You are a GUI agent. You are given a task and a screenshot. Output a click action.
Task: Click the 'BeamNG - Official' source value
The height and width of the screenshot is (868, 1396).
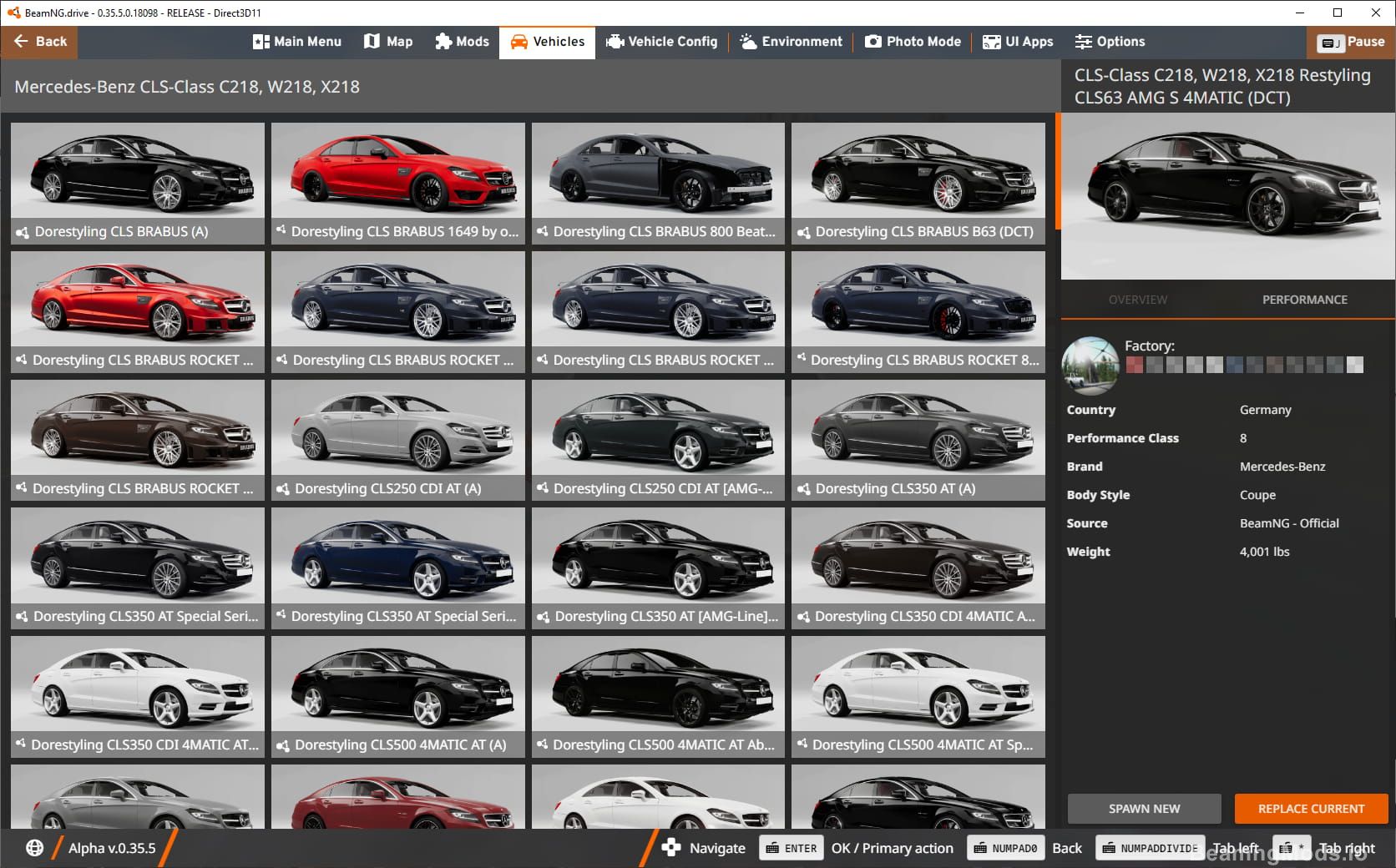pyautogui.click(x=1289, y=523)
